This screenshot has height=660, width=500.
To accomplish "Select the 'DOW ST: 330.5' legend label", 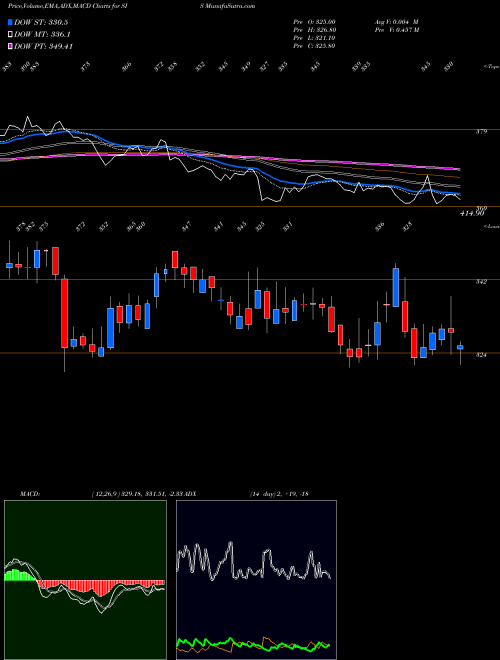I will 41,23.
